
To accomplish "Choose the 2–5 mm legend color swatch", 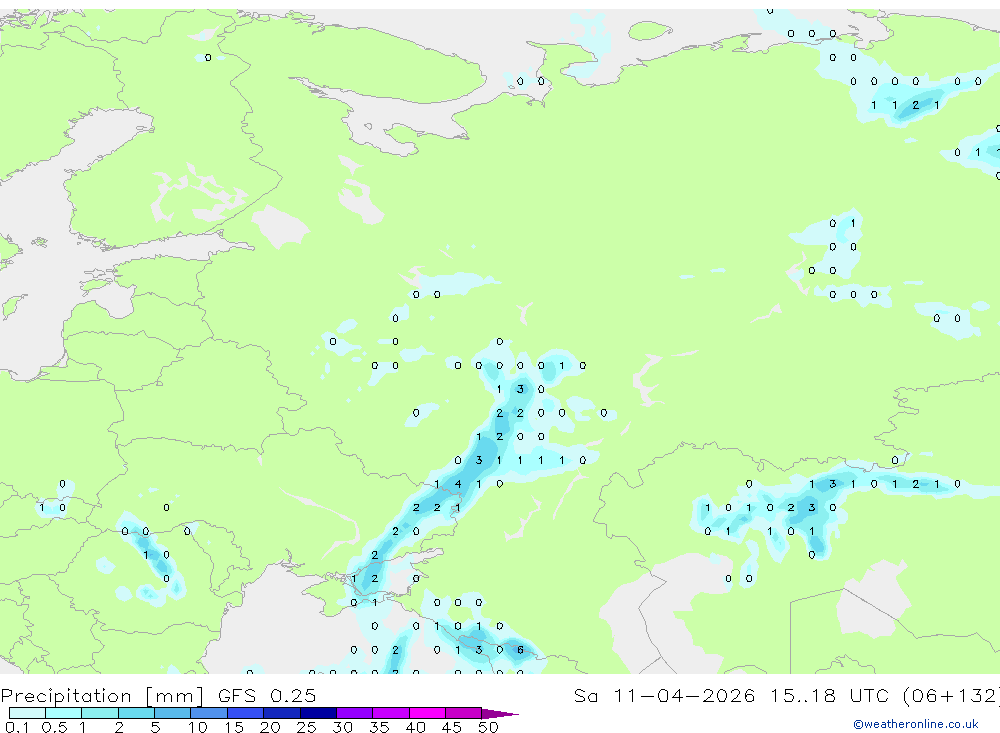I will tap(136, 713).
